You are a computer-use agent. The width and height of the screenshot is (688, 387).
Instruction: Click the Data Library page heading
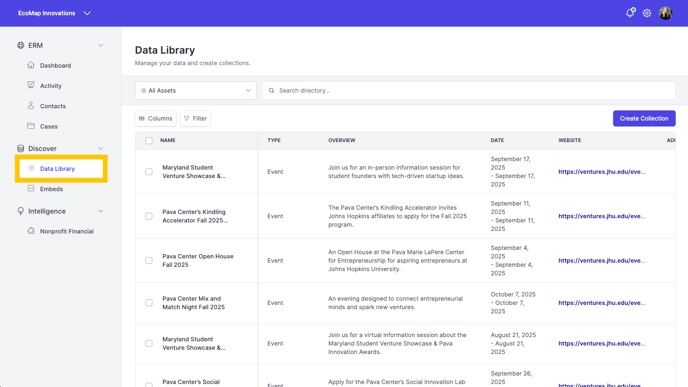(x=165, y=50)
